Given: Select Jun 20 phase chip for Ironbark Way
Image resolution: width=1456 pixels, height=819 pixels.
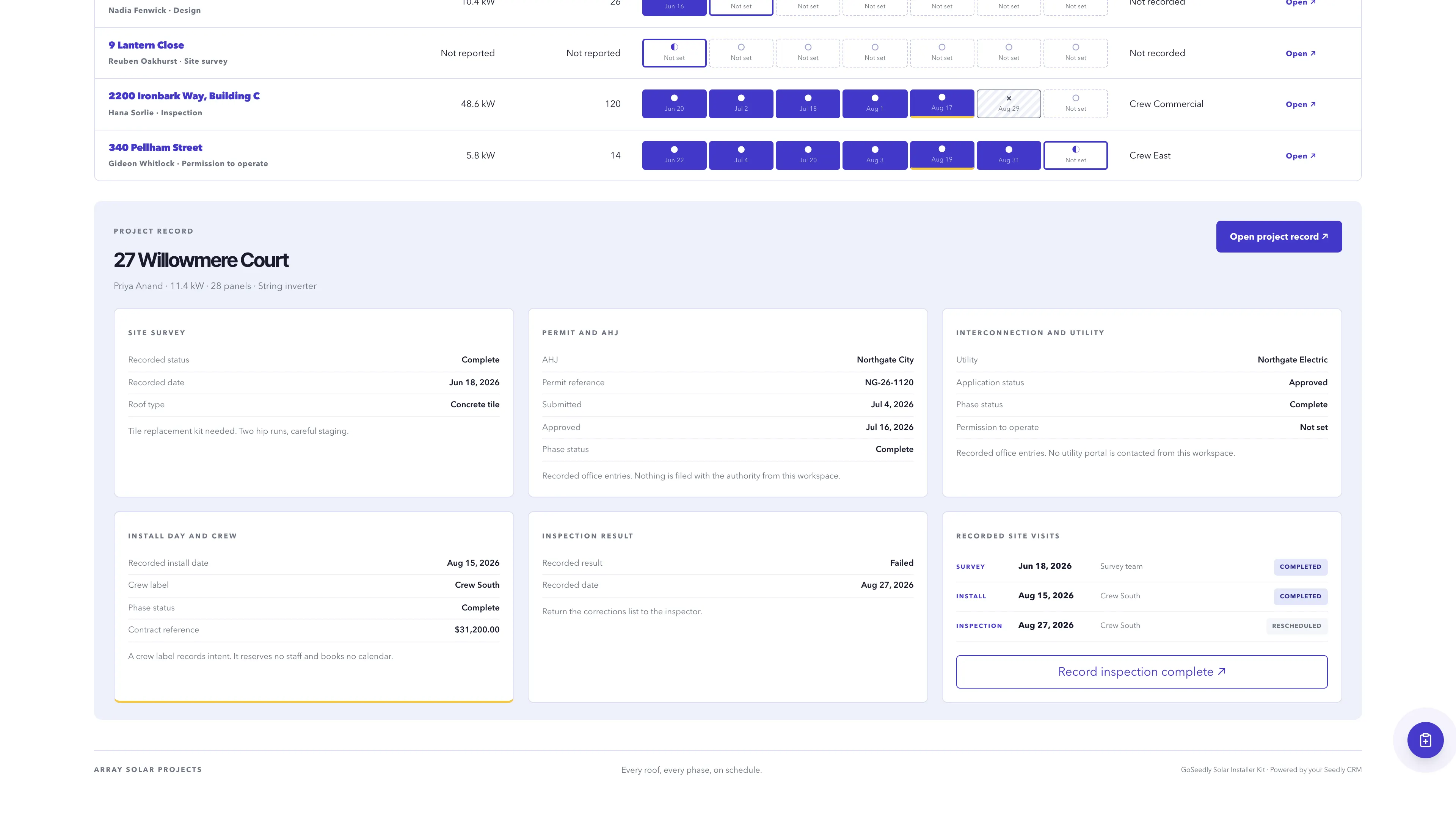Looking at the screenshot, I should pyautogui.click(x=674, y=104).
